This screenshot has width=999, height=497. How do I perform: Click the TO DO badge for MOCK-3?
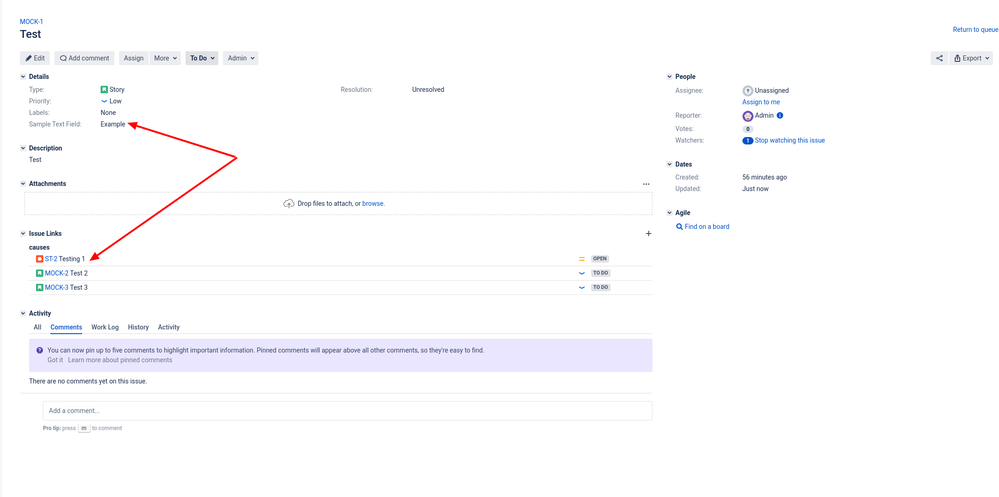(600, 287)
